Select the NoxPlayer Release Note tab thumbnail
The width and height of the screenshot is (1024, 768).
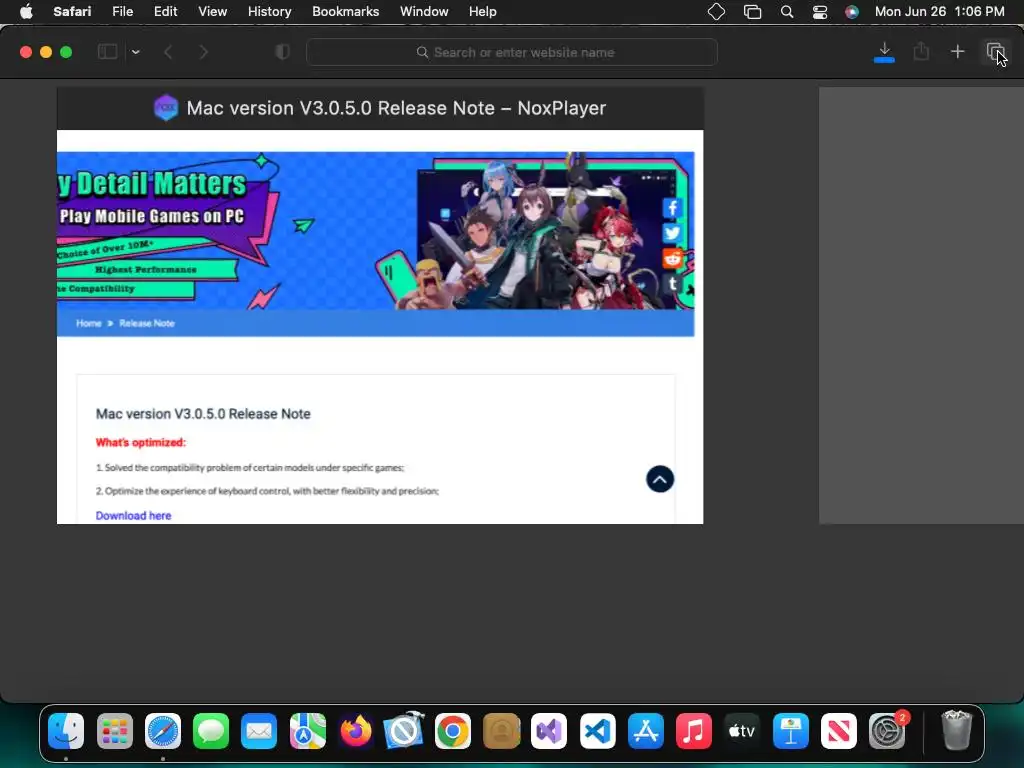pos(380,306)
